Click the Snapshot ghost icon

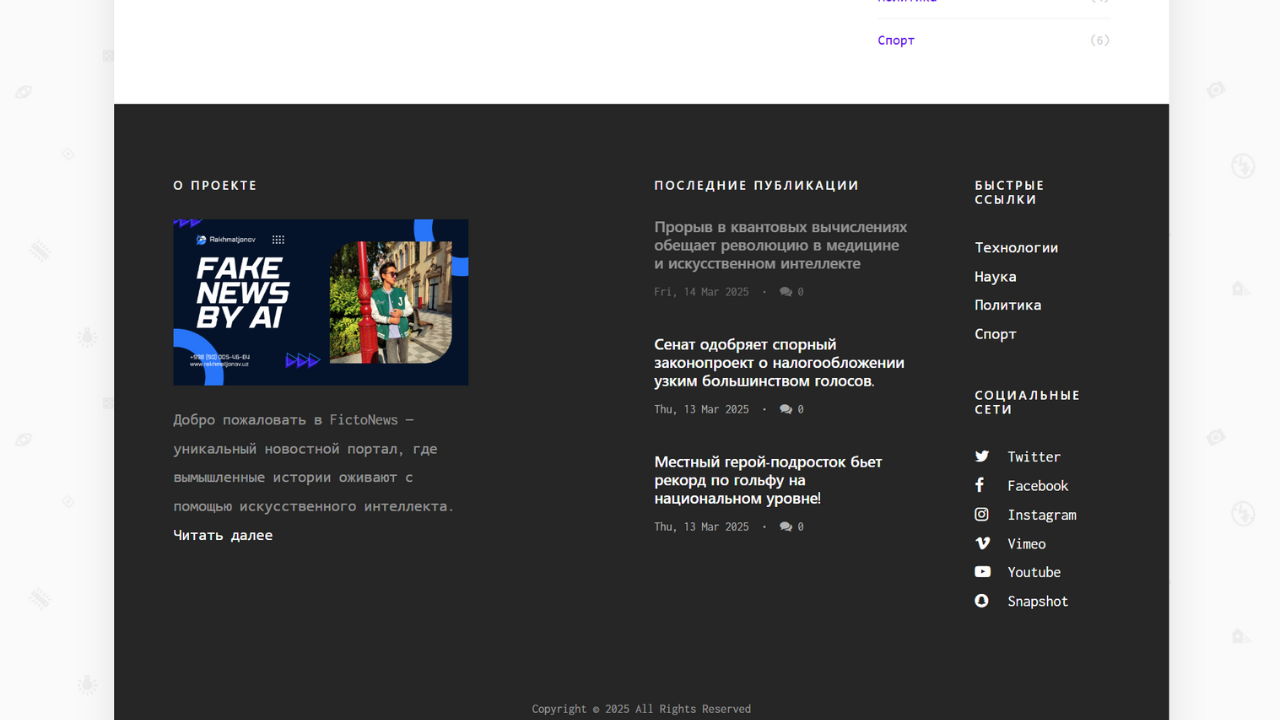pos(982,601)
